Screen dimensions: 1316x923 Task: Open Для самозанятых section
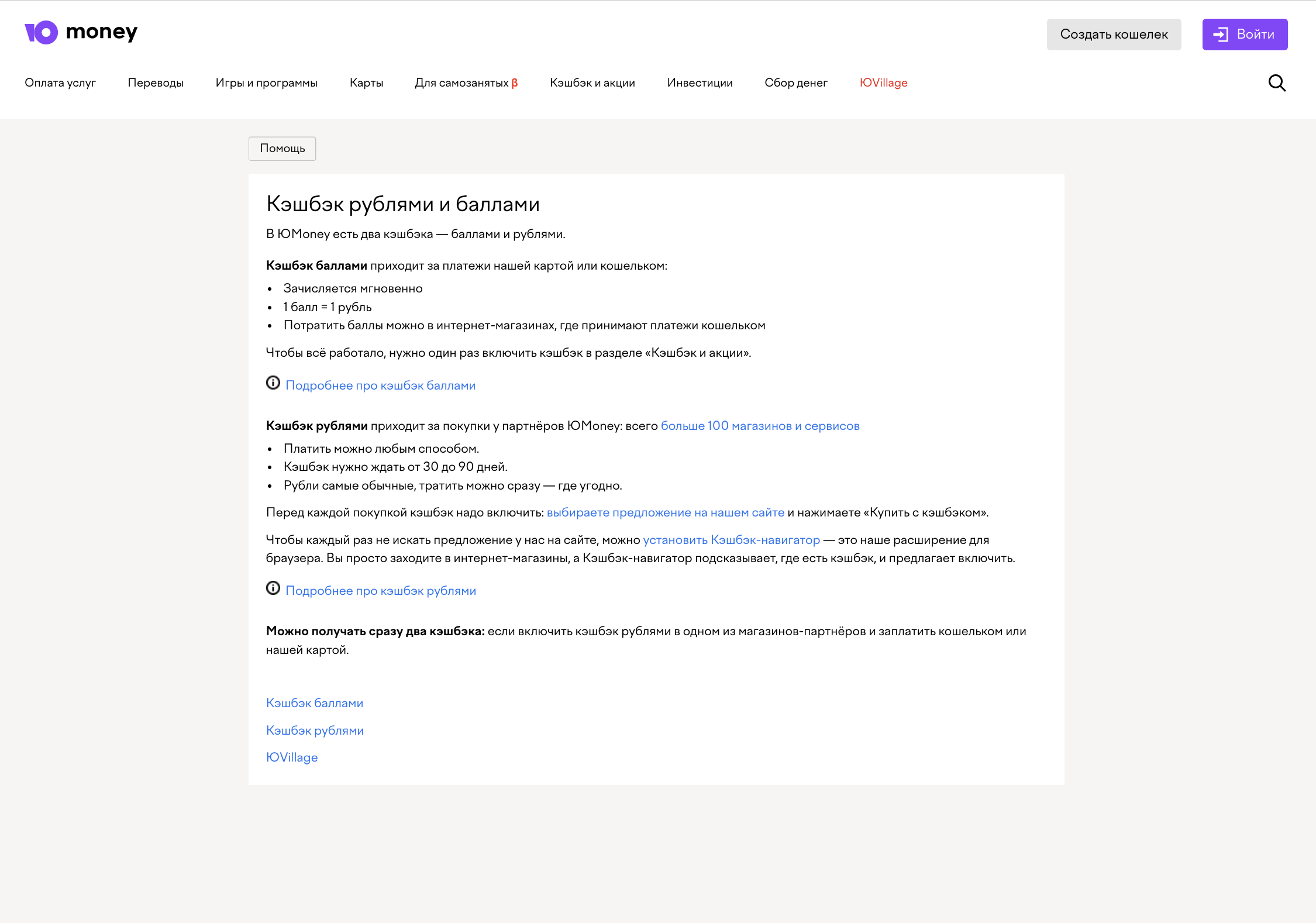point(466,83)
